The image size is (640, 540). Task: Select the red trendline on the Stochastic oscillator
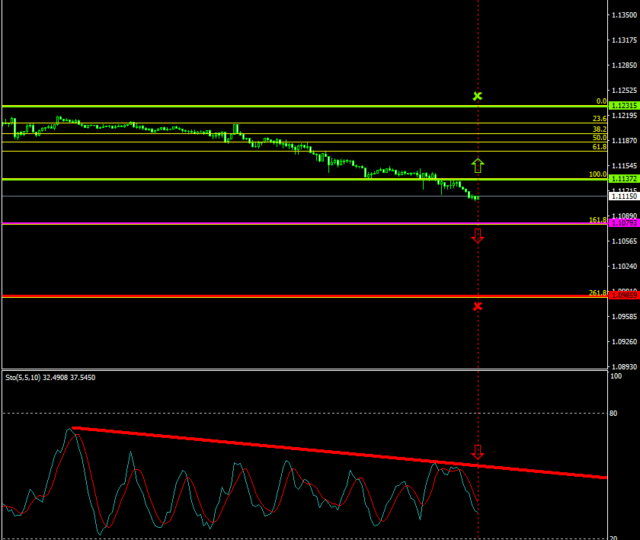pos(300,448)
